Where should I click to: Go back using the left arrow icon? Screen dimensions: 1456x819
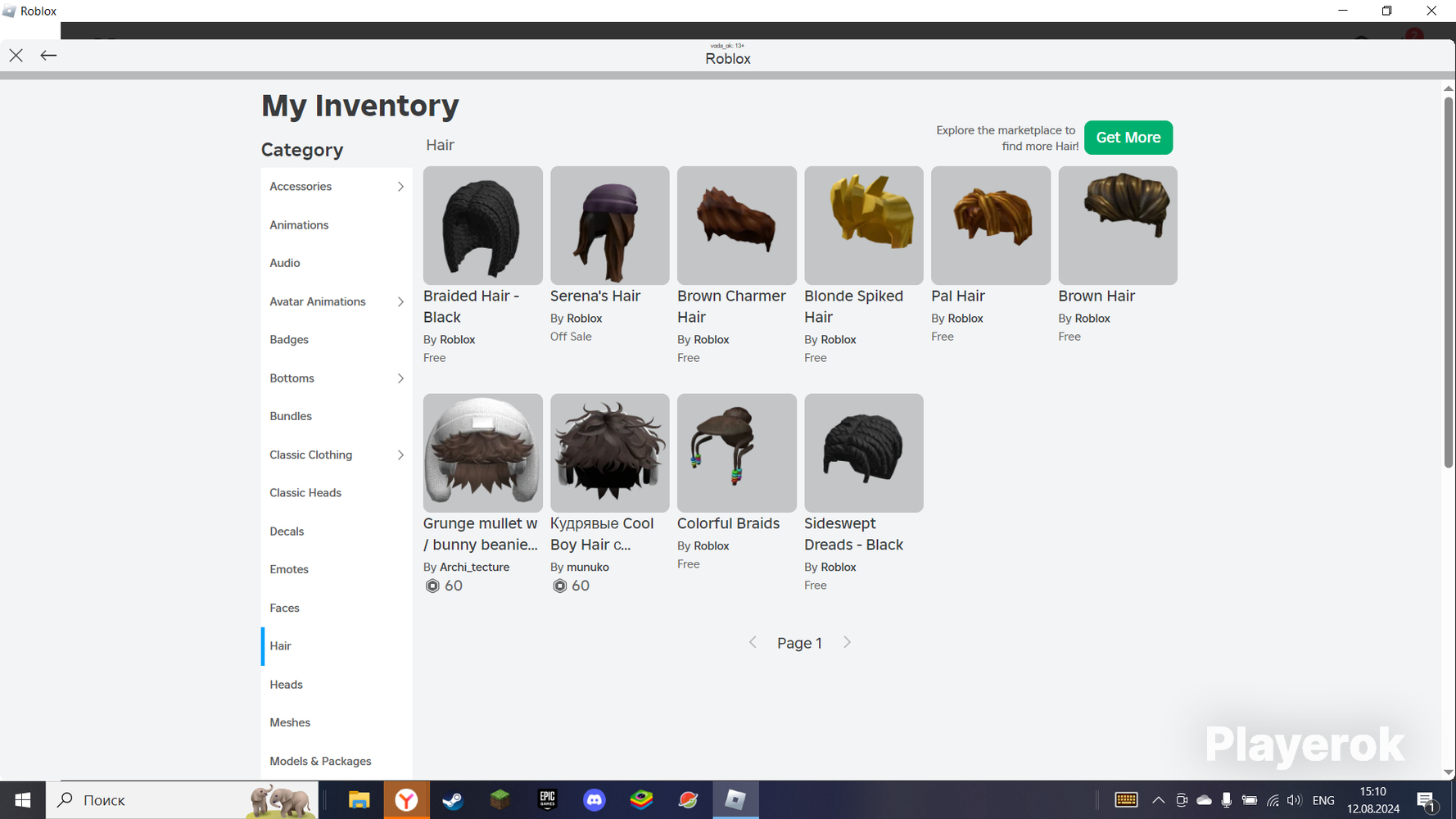(x=48, y=56)
